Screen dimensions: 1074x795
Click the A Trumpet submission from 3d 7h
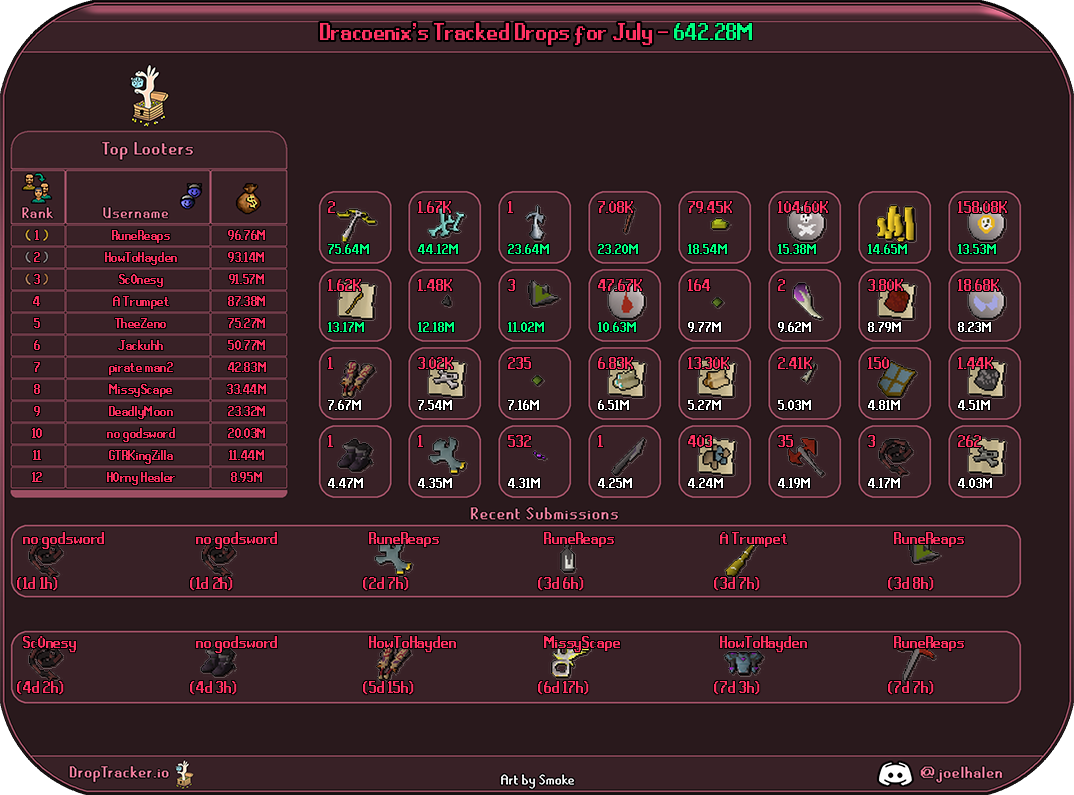tap(751, 561)
